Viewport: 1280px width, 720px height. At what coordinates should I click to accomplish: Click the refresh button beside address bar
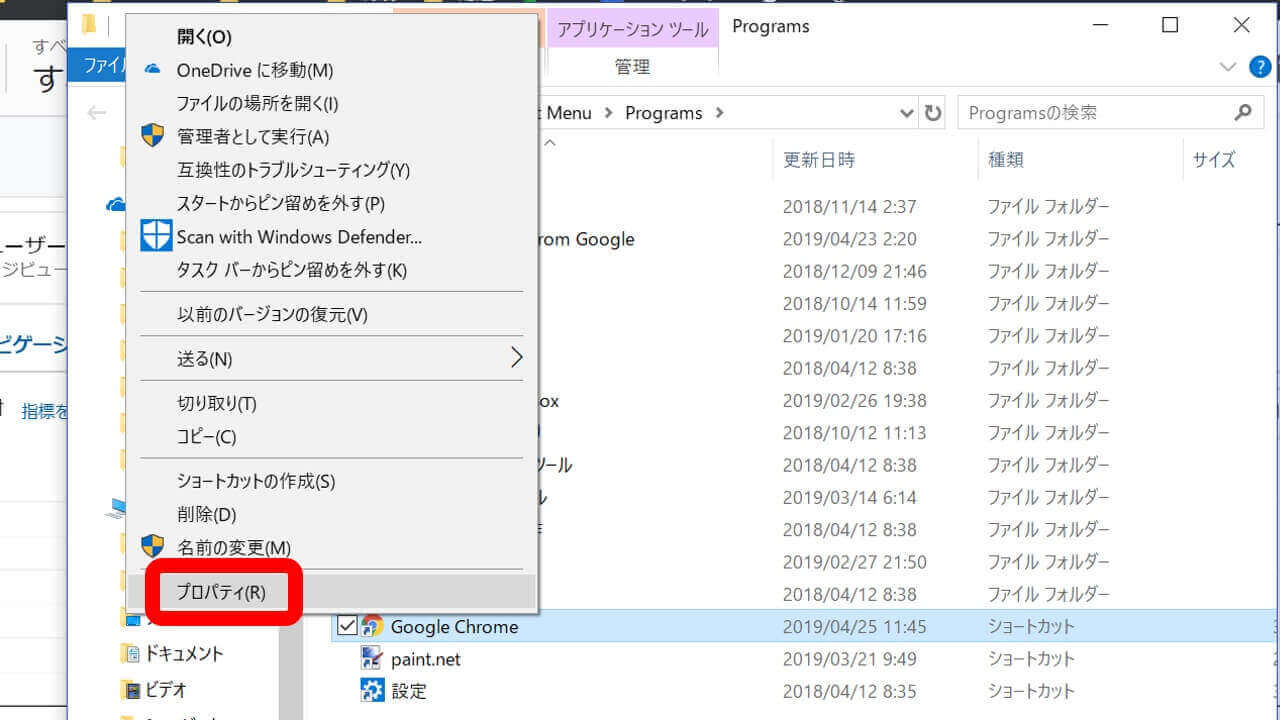coord(933,113)
